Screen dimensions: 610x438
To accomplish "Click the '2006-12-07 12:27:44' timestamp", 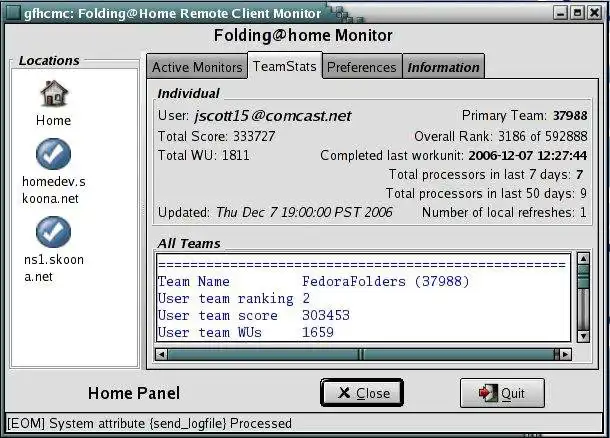I will click(528, 156).
